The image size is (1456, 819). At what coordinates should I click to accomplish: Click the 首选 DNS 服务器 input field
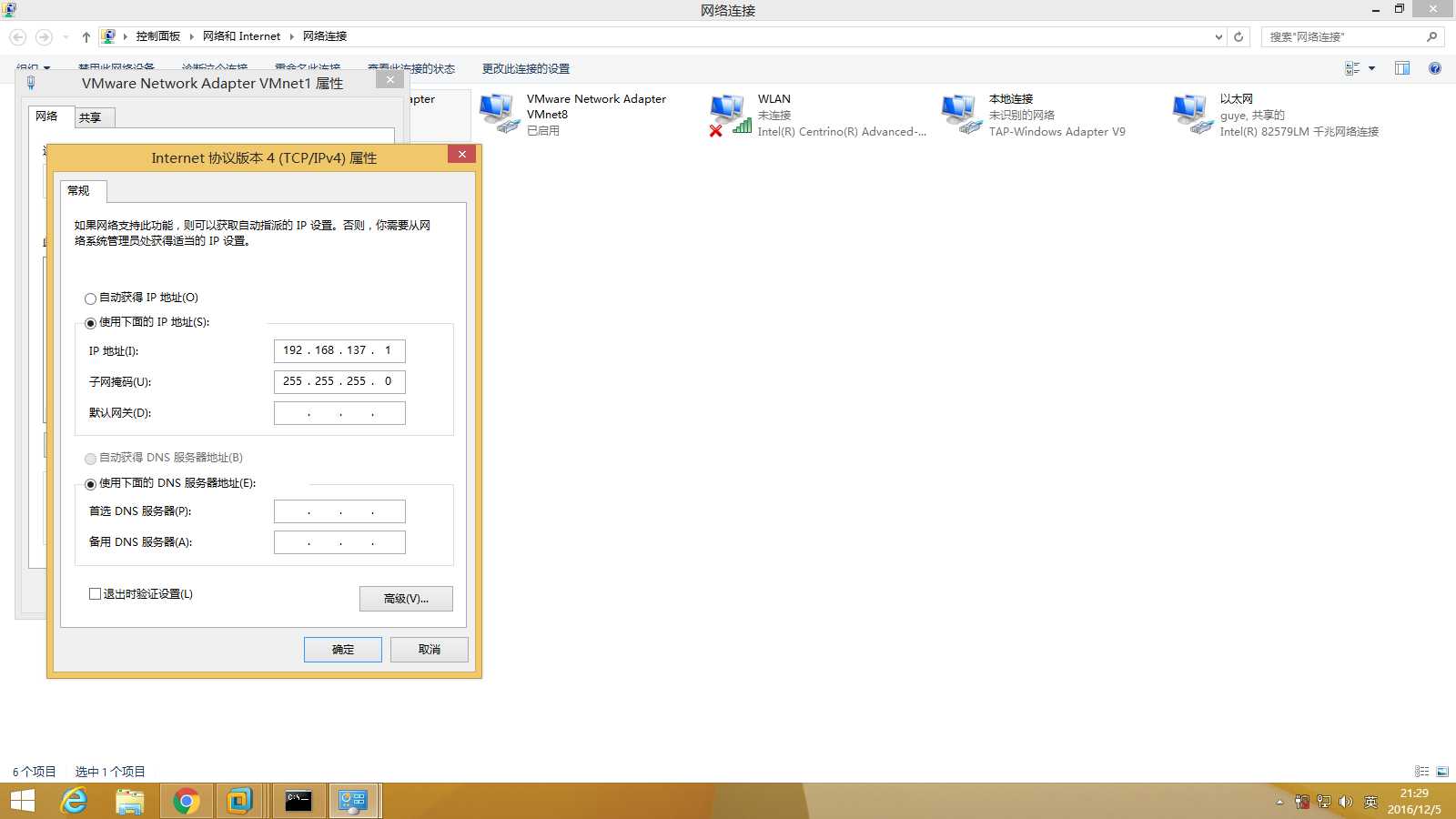tap(339, 511)
